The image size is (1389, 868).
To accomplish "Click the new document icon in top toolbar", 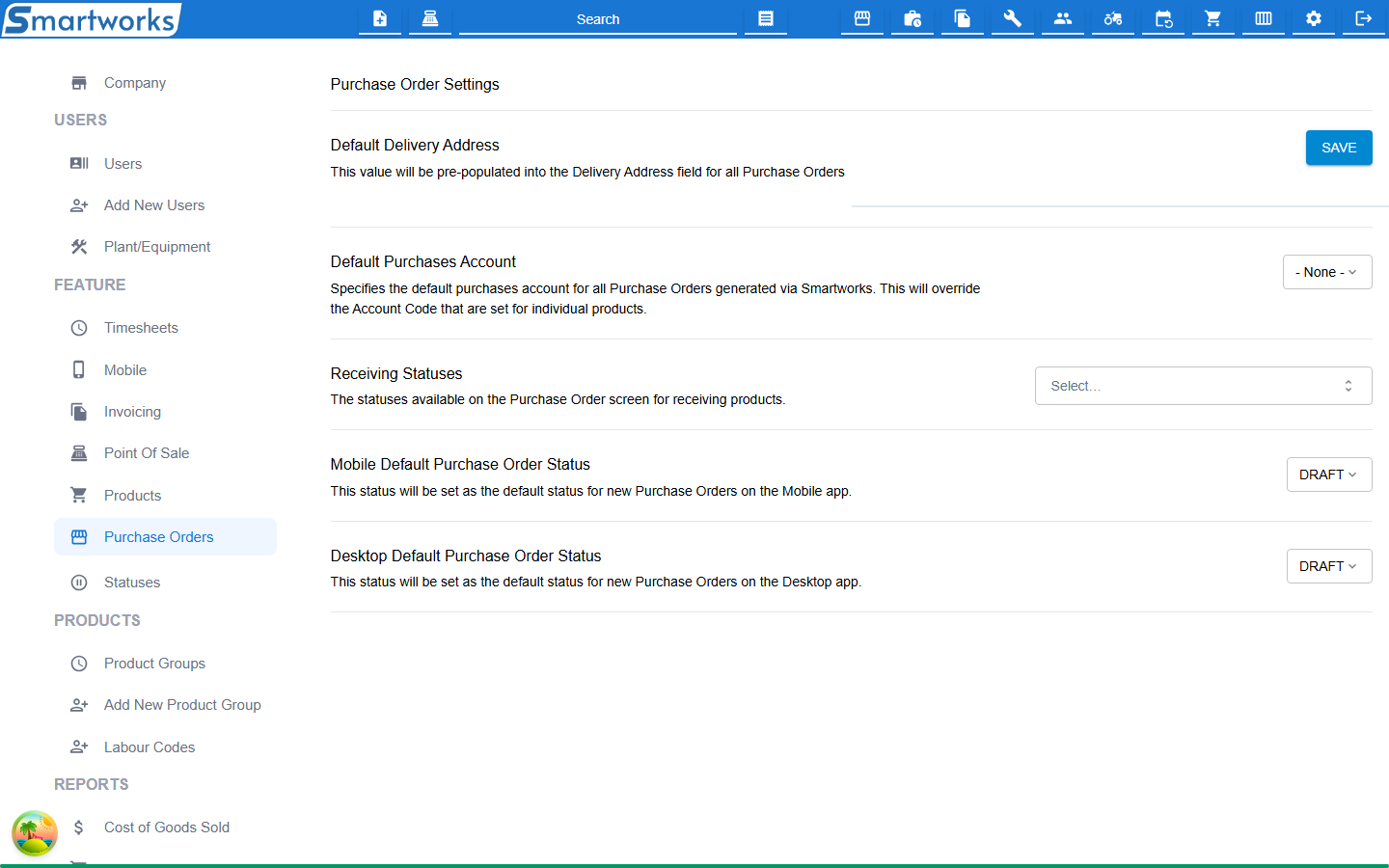I will coord(380,18).
